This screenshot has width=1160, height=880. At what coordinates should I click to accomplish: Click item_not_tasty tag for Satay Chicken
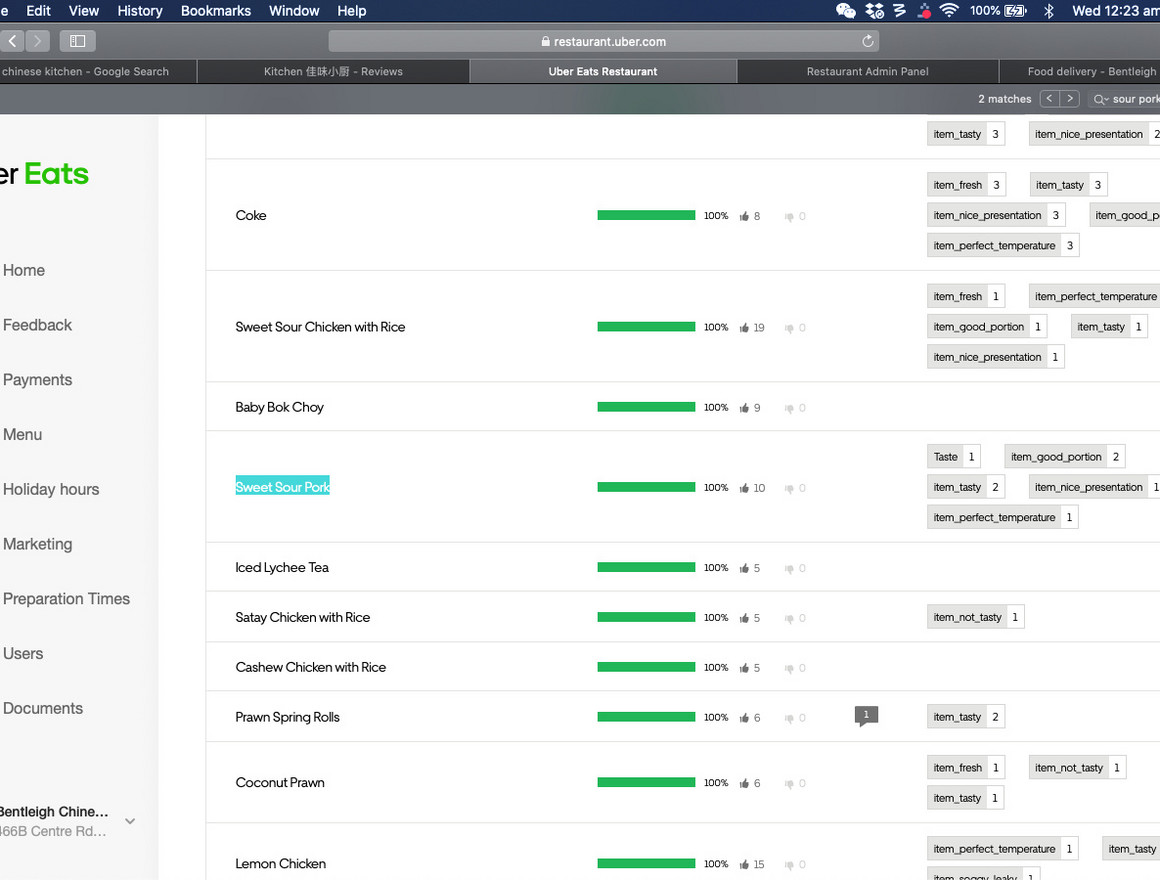pyautogui.click(x=975, y=617)
